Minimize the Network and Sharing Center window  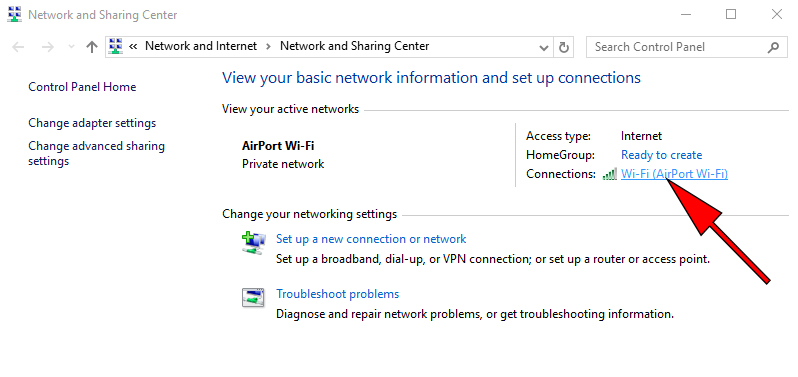pyautogui.click(x=686, y=15)
